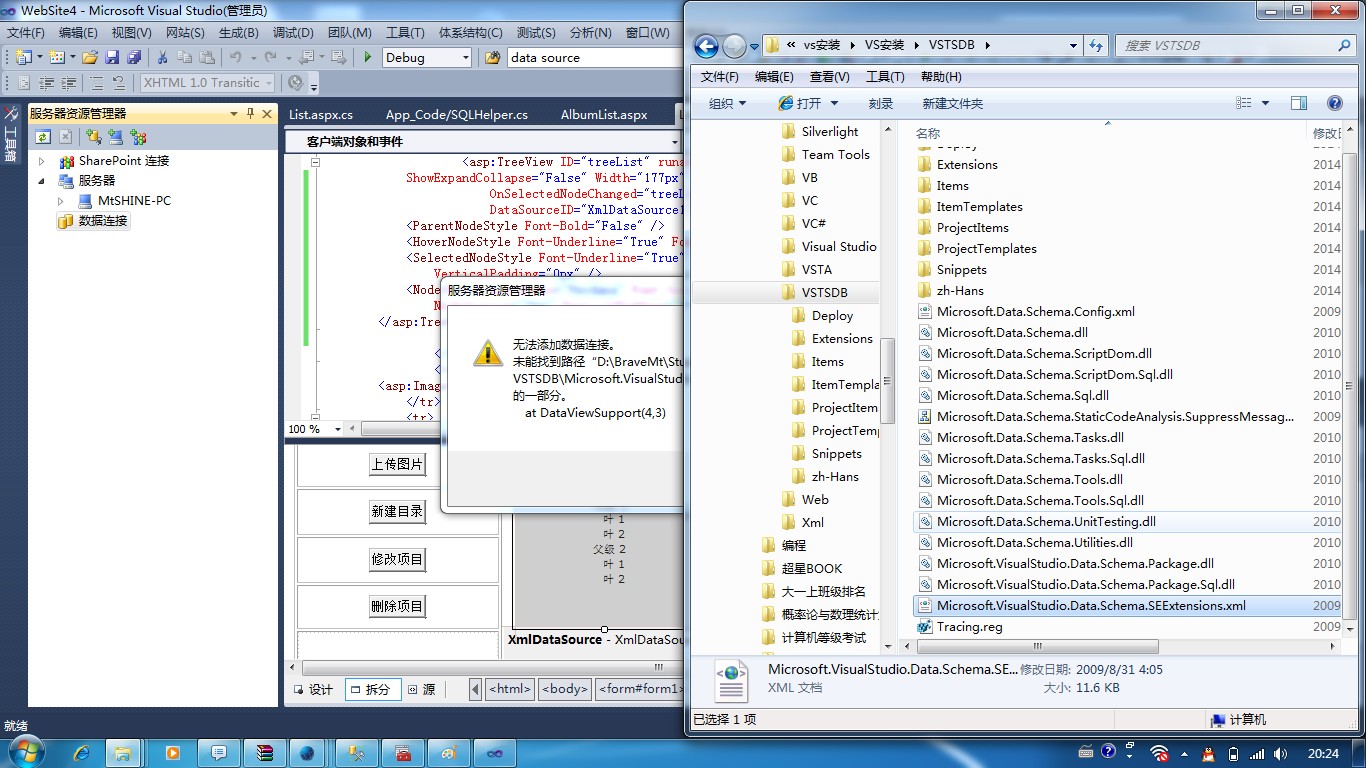1366x768 pixels.
Task: Click the Save All toolbar icon
Action: click(133, 58)
